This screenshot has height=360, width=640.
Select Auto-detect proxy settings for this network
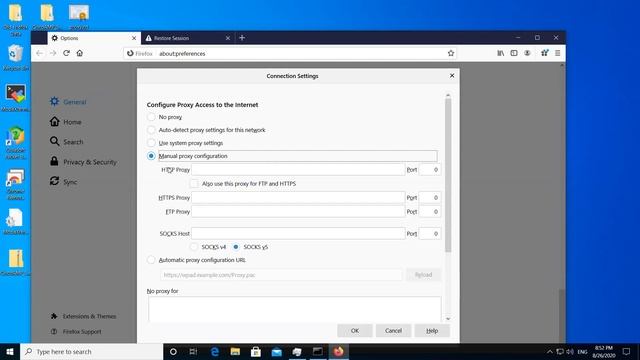[151, 130]
